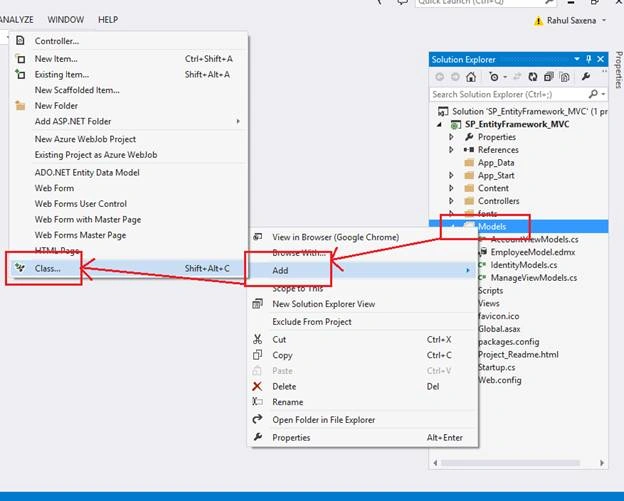Viewport: 624px width, 501px height.
Task: Click the yellow warning icon beside Rahul Saxena
Action: tap(538, 21)
